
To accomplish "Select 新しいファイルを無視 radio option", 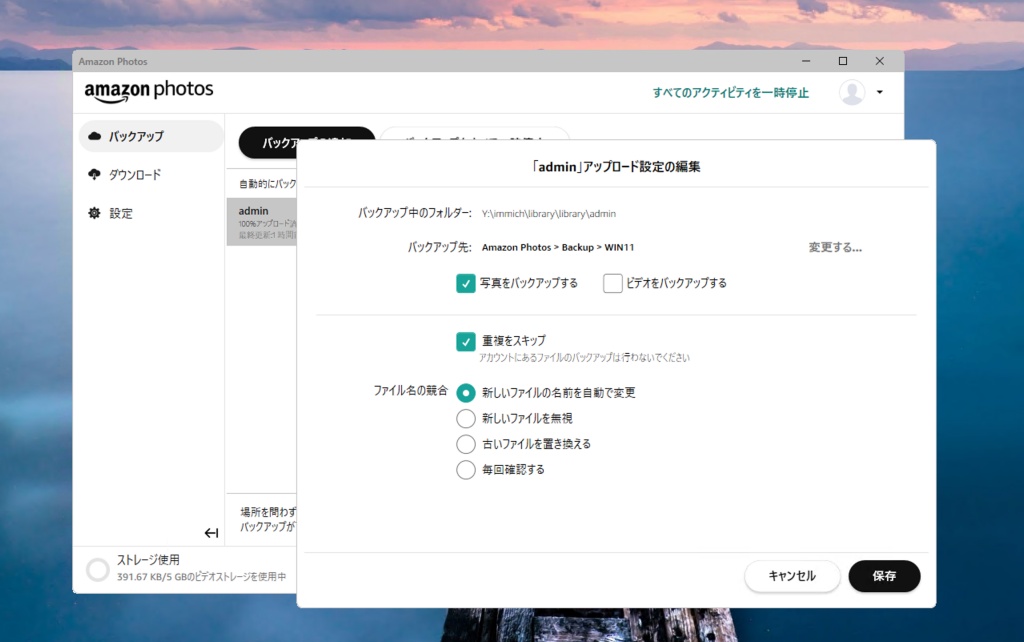I will (x=466, y=418).
